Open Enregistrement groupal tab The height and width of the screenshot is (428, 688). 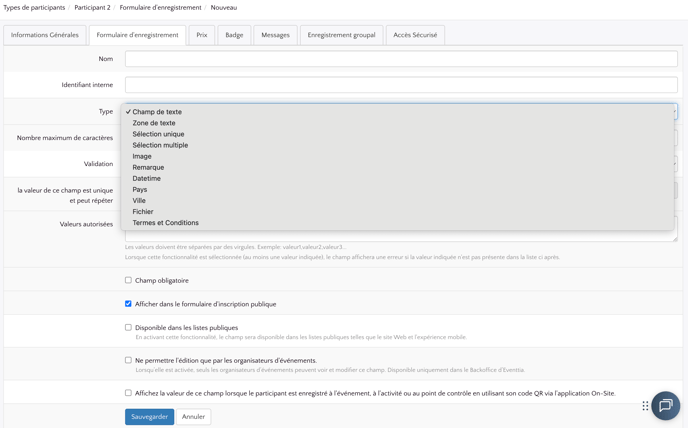(x=341, y=35)
